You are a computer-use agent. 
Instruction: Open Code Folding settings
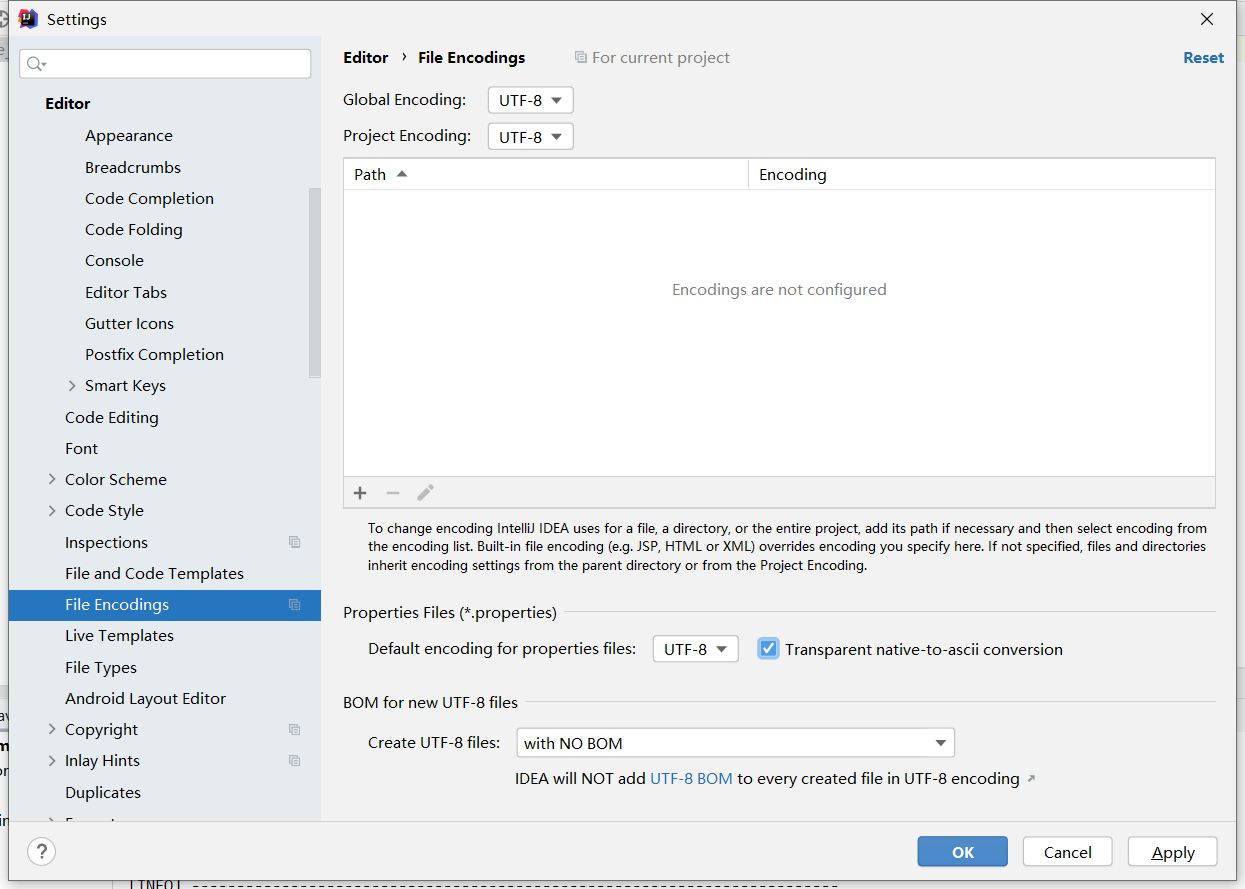[x=134, y=229]
